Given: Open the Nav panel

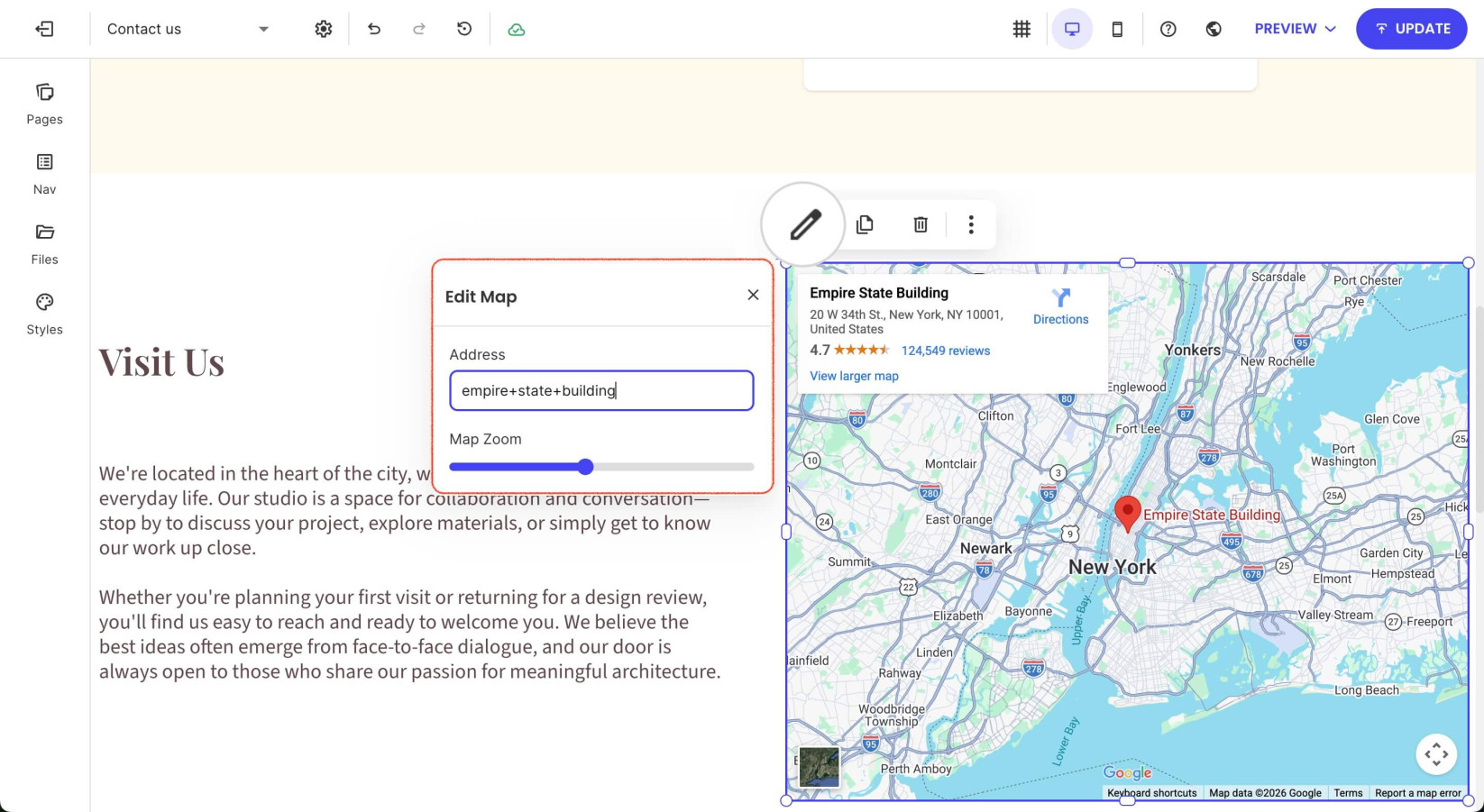Looking at the screenshot, I should 44,174.
